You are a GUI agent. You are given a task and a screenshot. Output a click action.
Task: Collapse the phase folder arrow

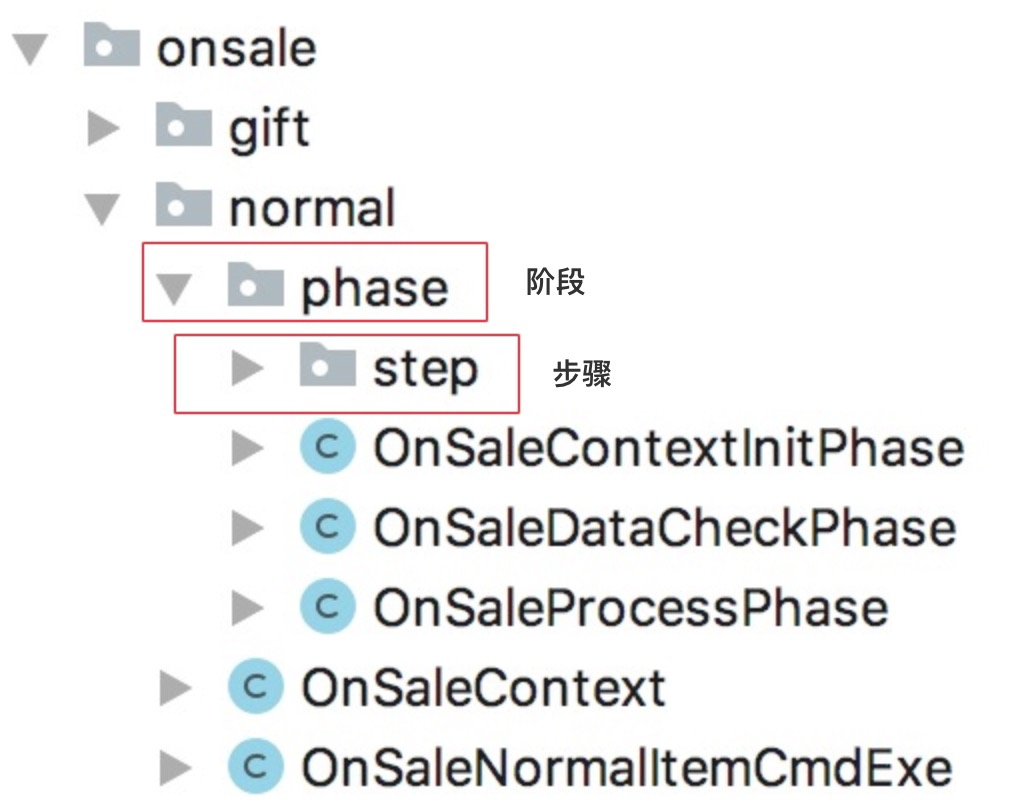174,290
